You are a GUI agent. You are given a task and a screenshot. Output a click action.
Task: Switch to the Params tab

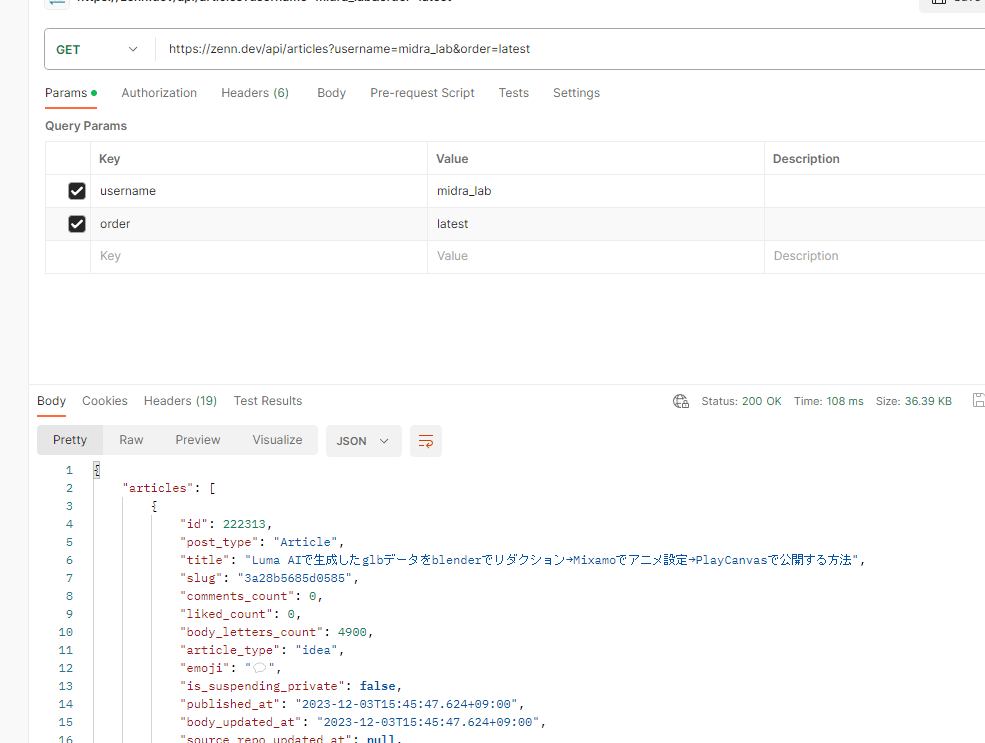click(x=70, y=93)
